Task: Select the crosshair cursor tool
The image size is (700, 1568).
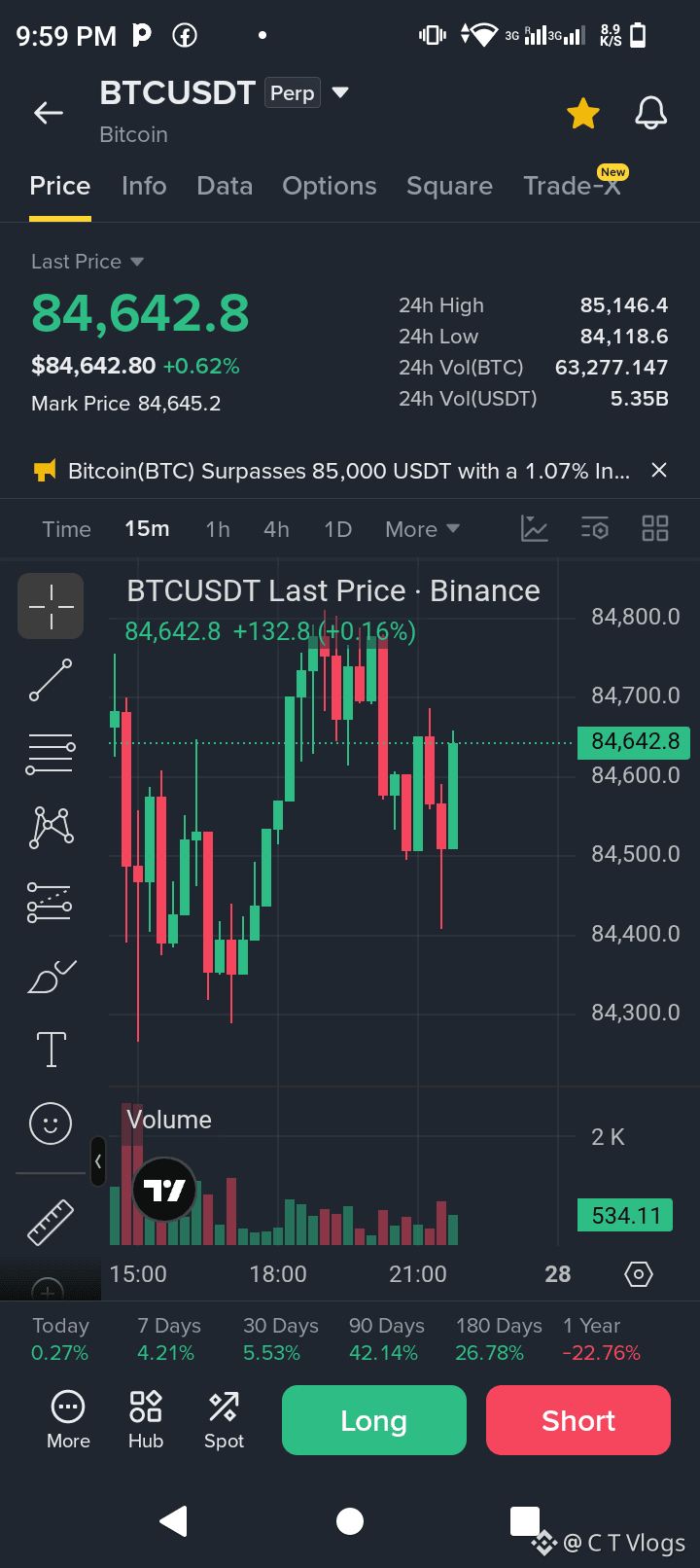Action: pos(51,606)
